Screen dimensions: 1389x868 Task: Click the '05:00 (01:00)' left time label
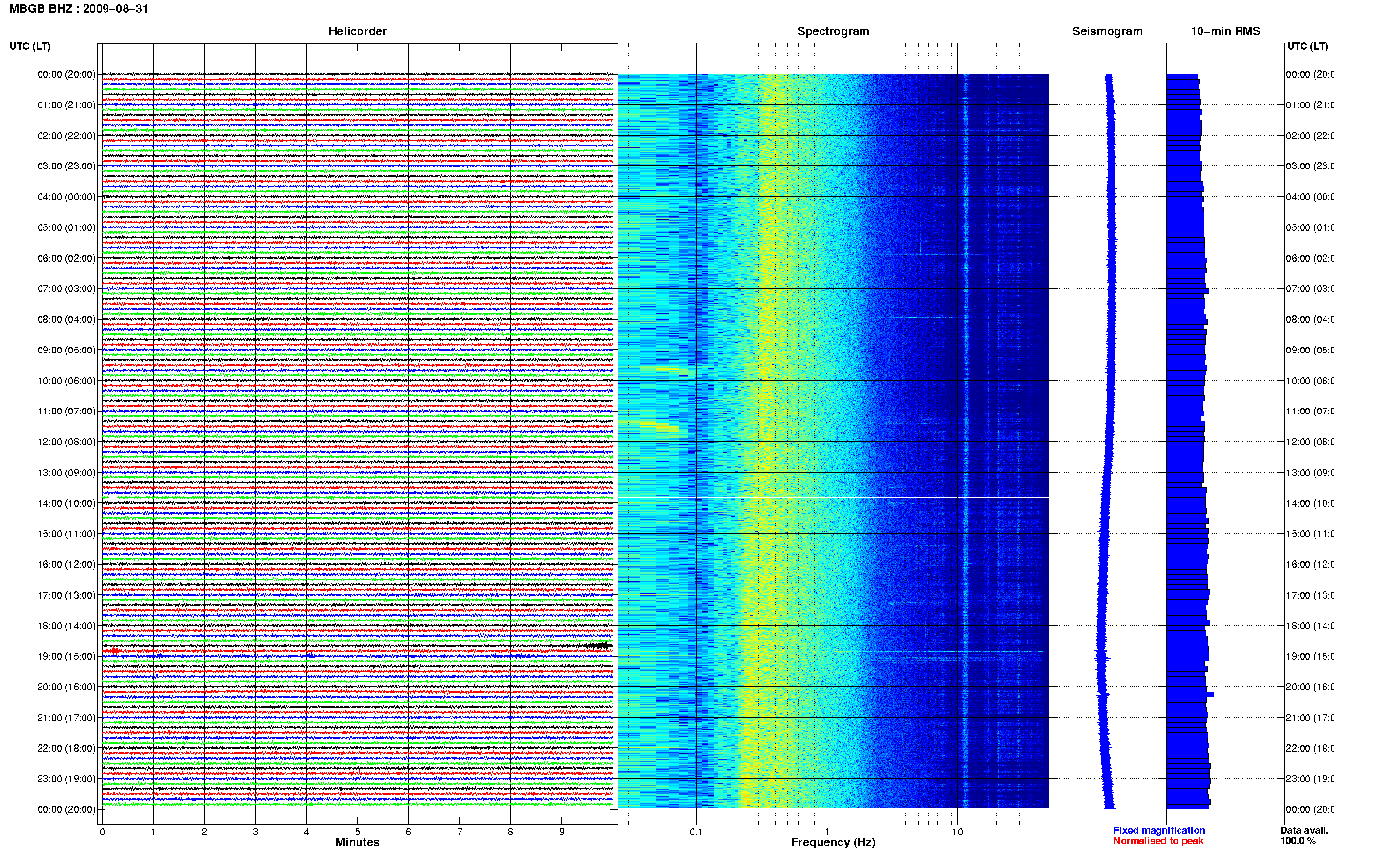[66, 227]
